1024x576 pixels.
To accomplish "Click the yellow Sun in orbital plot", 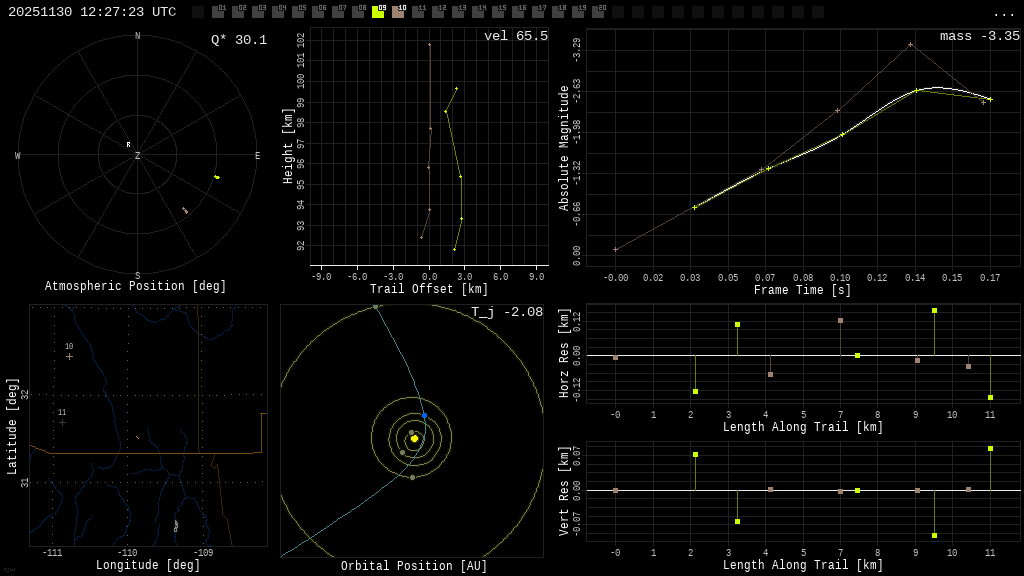I will click(x=414, y=438).
